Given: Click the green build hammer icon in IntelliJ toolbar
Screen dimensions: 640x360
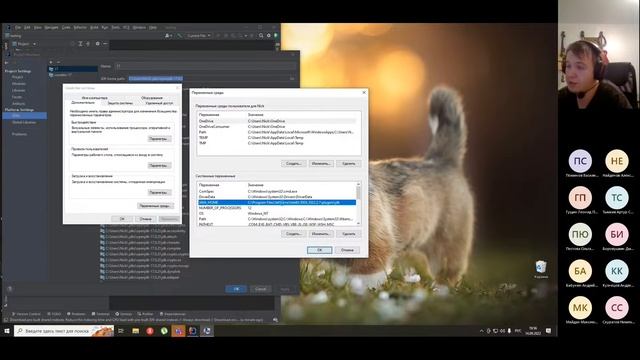Looking at the screenshot, I should pyautogui.click(x=179, y=36).
